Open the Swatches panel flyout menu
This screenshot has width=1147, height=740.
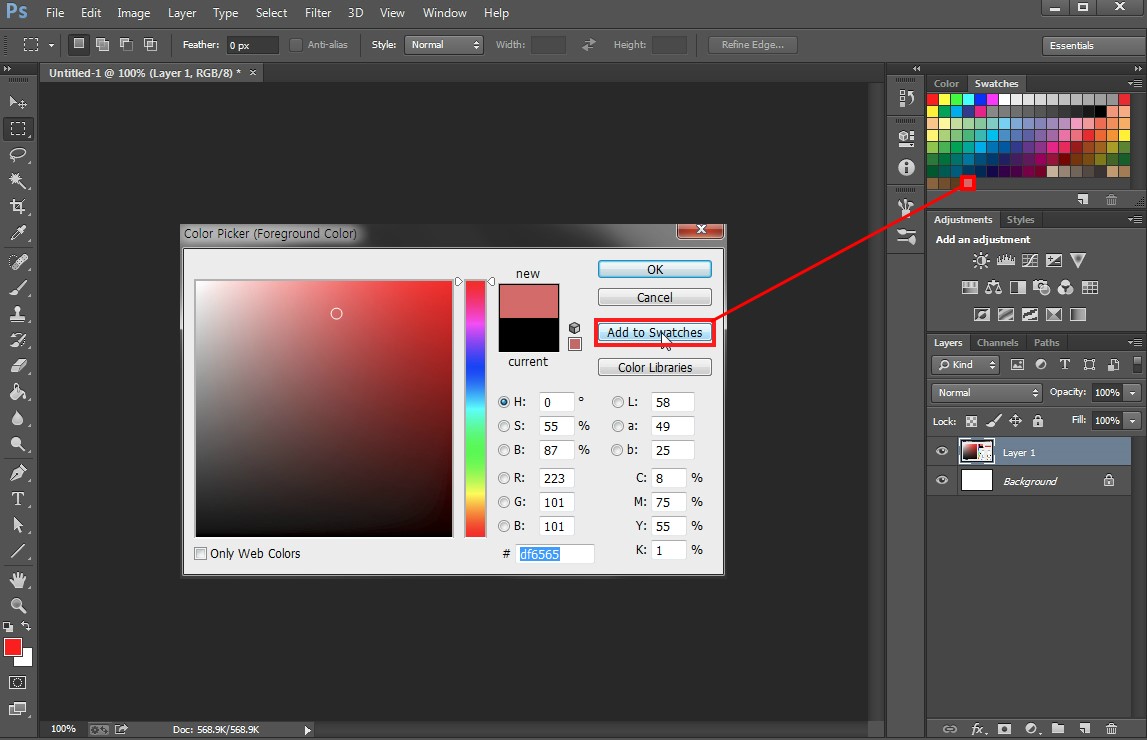[1135, 83]
